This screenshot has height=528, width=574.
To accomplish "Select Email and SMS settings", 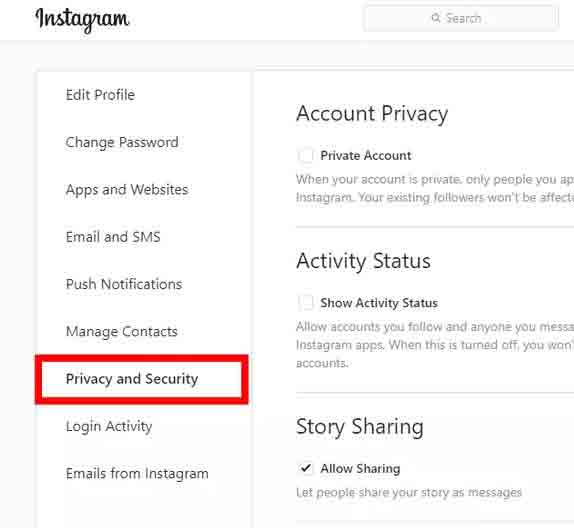I will (x=113, y=237).
